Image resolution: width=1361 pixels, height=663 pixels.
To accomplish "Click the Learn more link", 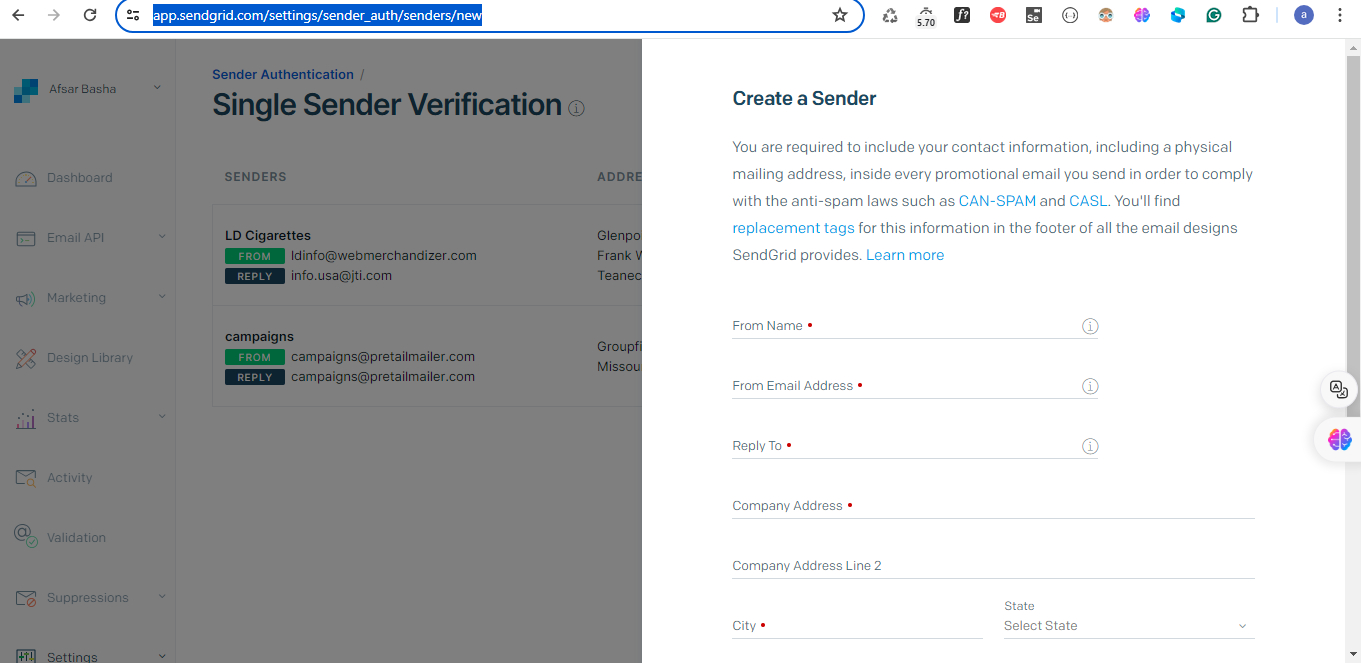I will 904,254.
